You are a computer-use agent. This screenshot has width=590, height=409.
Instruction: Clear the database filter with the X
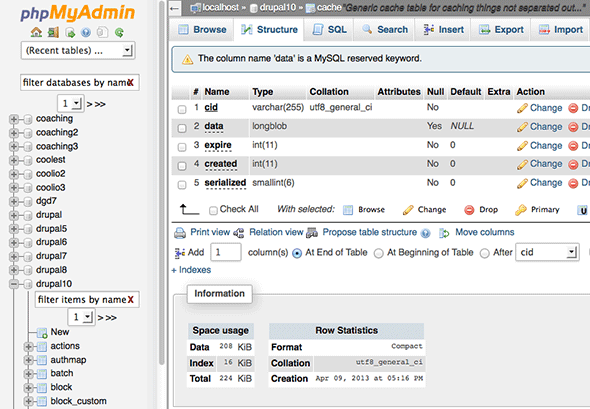(131, 82)
